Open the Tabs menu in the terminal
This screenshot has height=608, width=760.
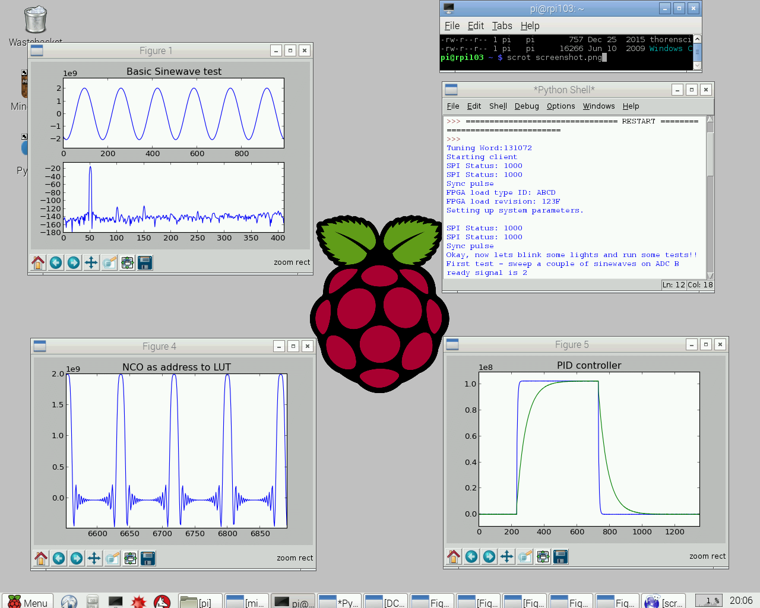(502, 26)
